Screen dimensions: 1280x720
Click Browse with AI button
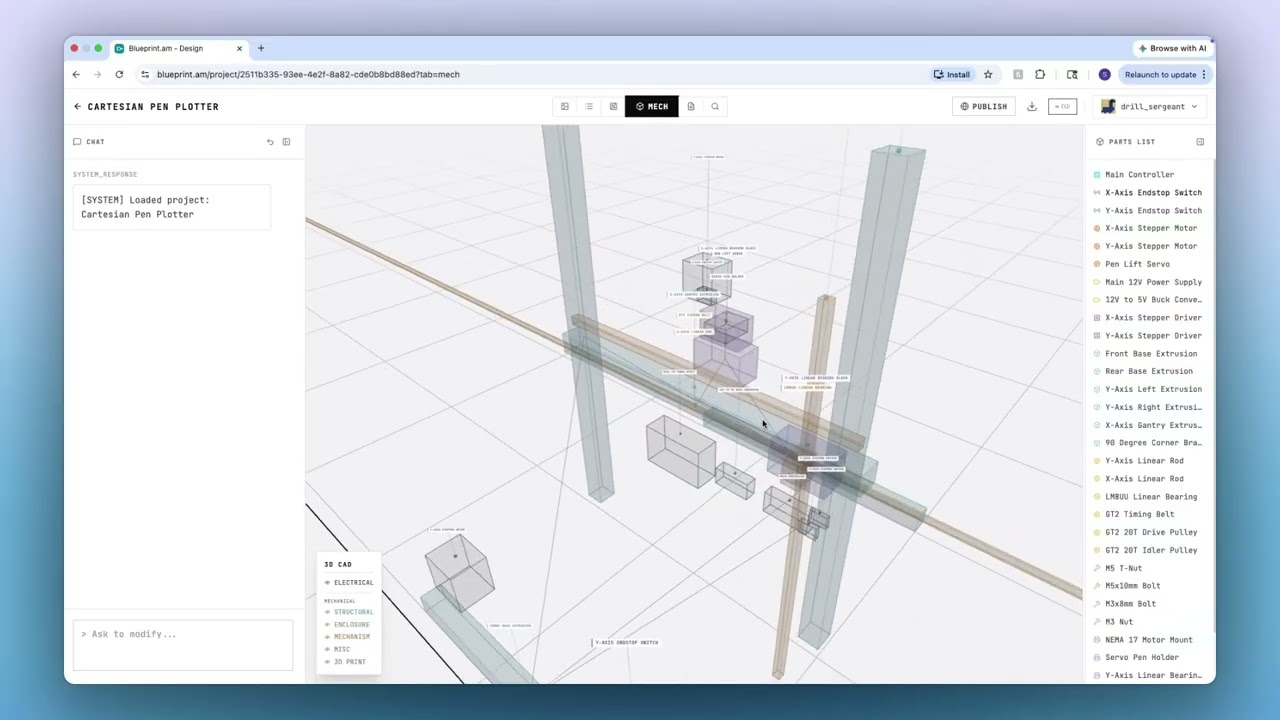tap(1172, 48)
